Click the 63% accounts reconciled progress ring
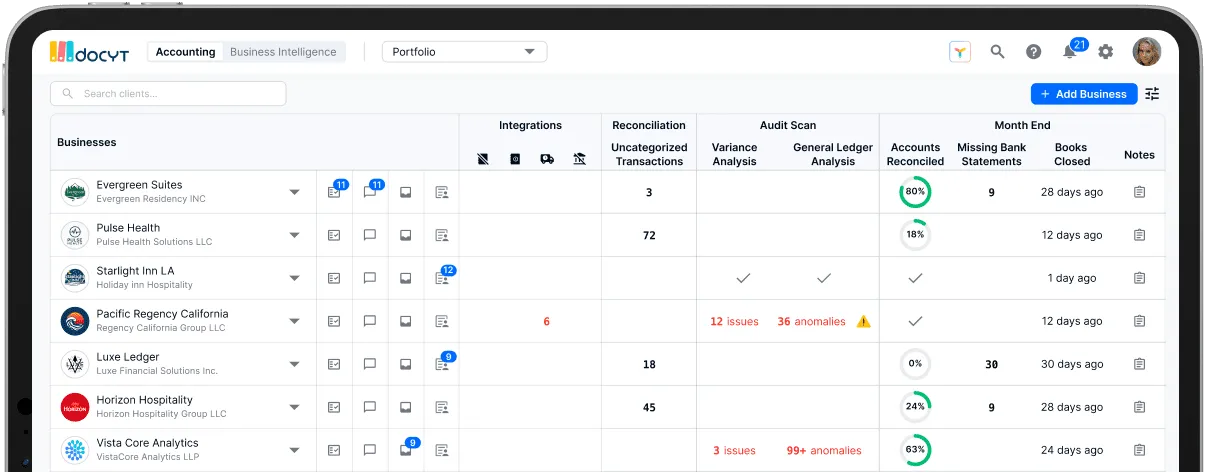This screenshot has width=1208, height=472. point(914,450)
